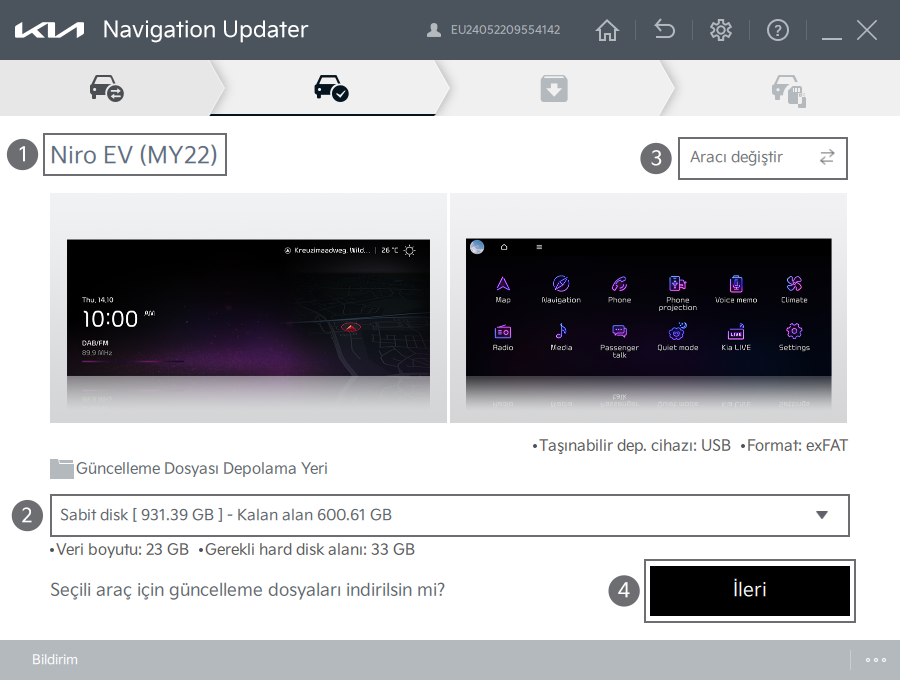Image resolution: width=900 pixels, height=680 pixels.
Task: Select the vehicle confirmation step tab
Action: tap(331, 88)
